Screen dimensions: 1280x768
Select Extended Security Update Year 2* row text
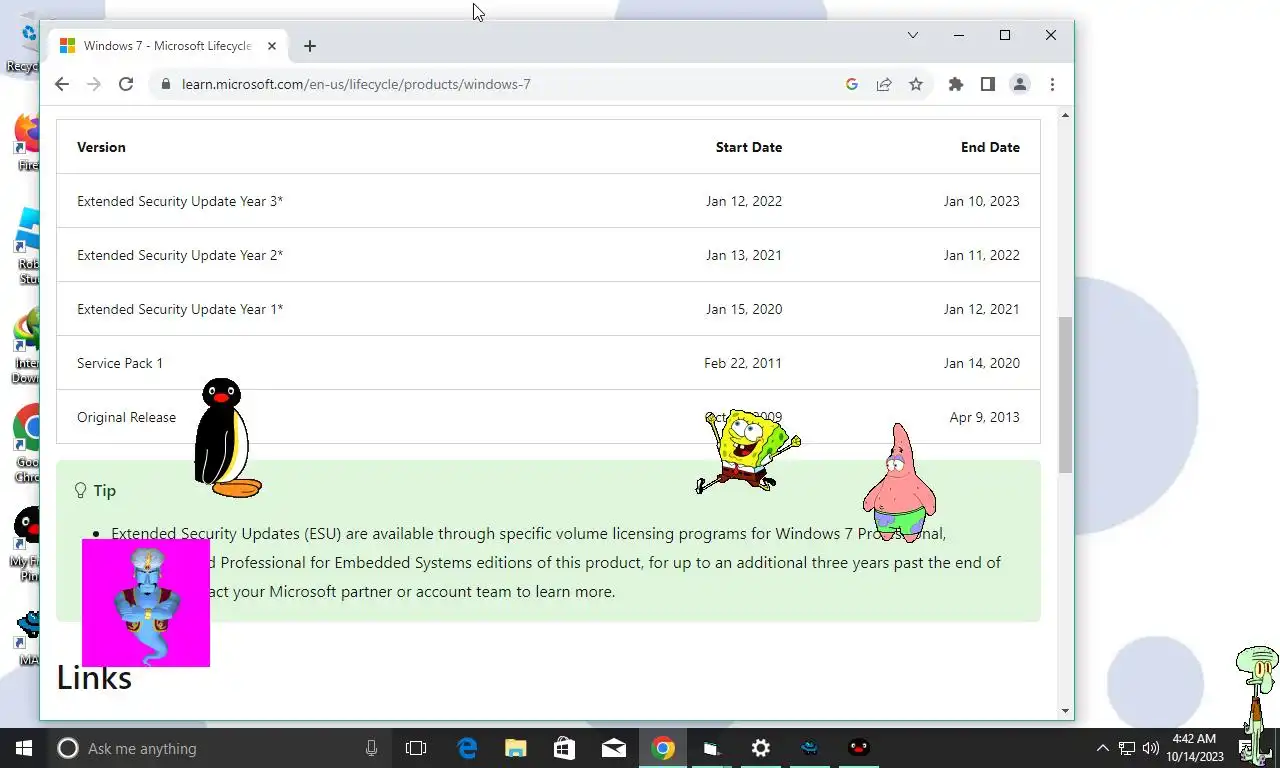(x=180, y=255)
